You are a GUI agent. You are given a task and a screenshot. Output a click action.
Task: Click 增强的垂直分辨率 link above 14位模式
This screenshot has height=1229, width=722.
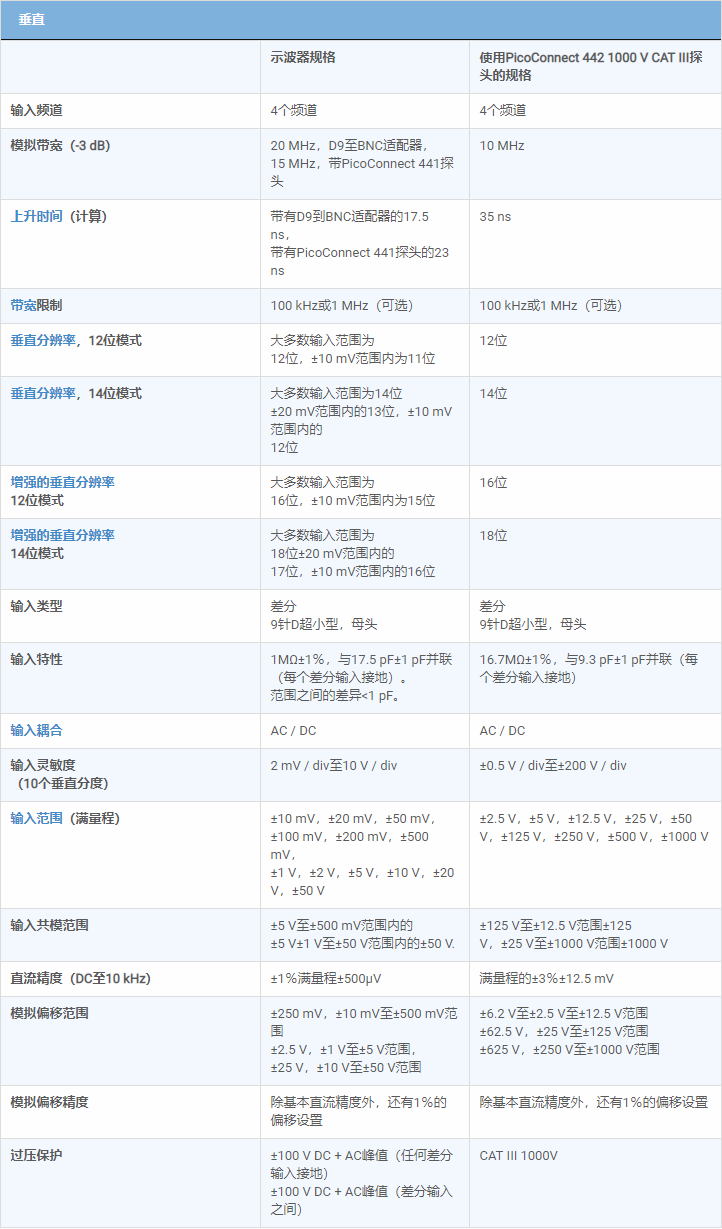click(x=62, y=535)
